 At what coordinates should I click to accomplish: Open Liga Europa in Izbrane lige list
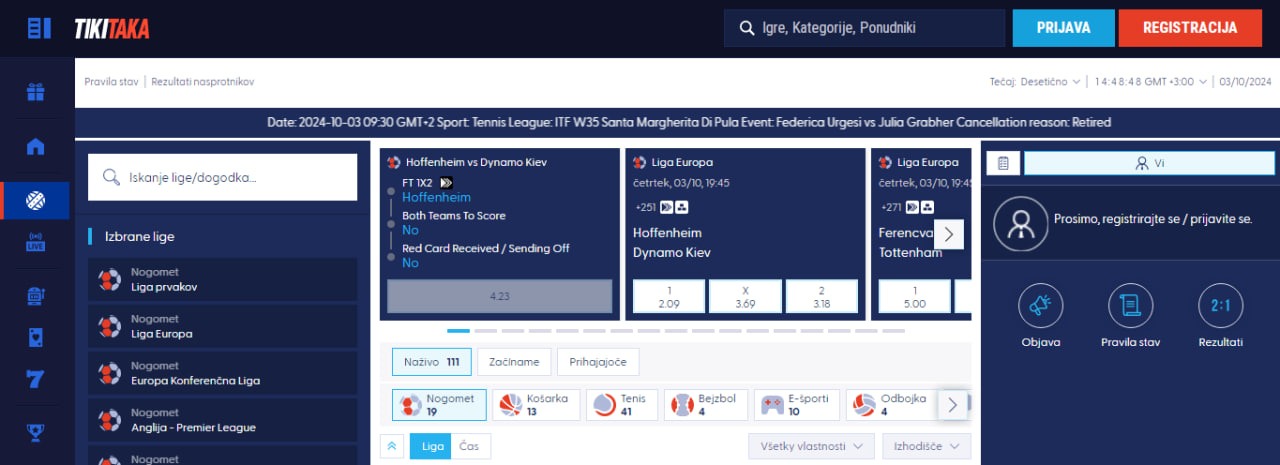pyautogui.click(x=222, y=326)
